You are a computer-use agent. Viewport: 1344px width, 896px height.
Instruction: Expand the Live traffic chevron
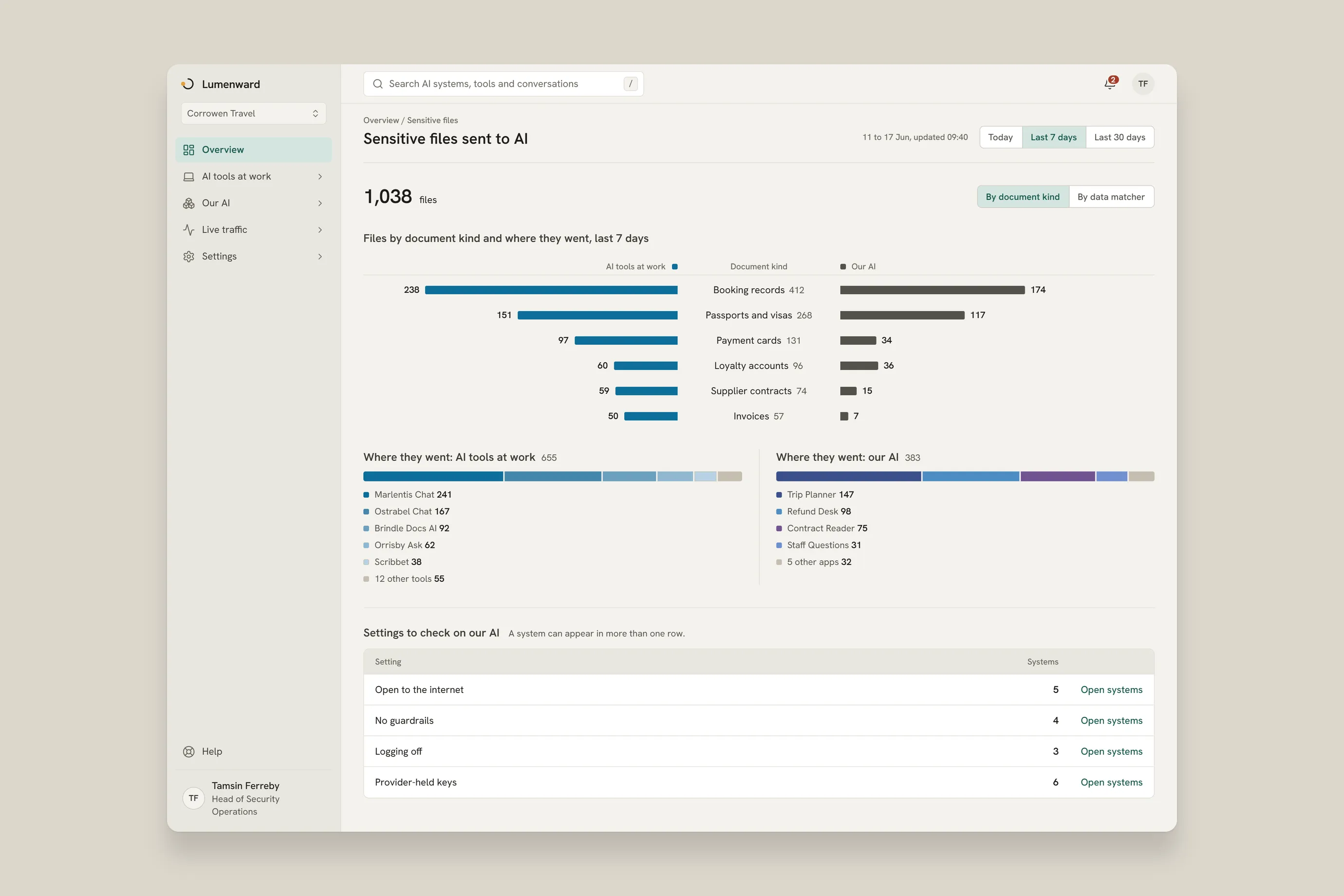(x=320, y=230)
